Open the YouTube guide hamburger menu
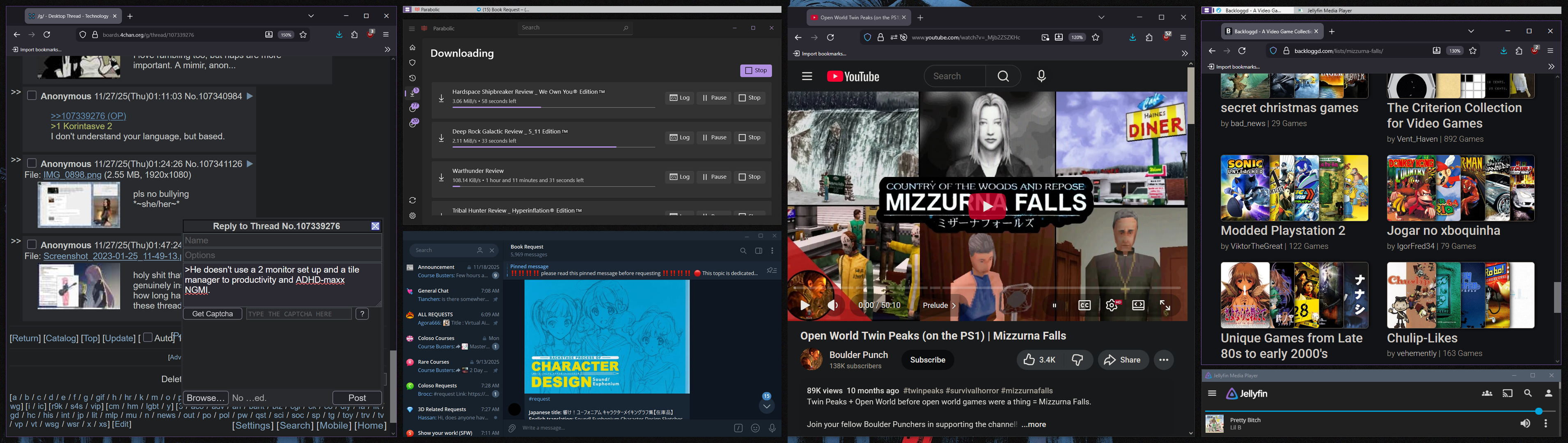Image resolution: width=1568 pixels, height=443 pixels. tap(807, 77)
